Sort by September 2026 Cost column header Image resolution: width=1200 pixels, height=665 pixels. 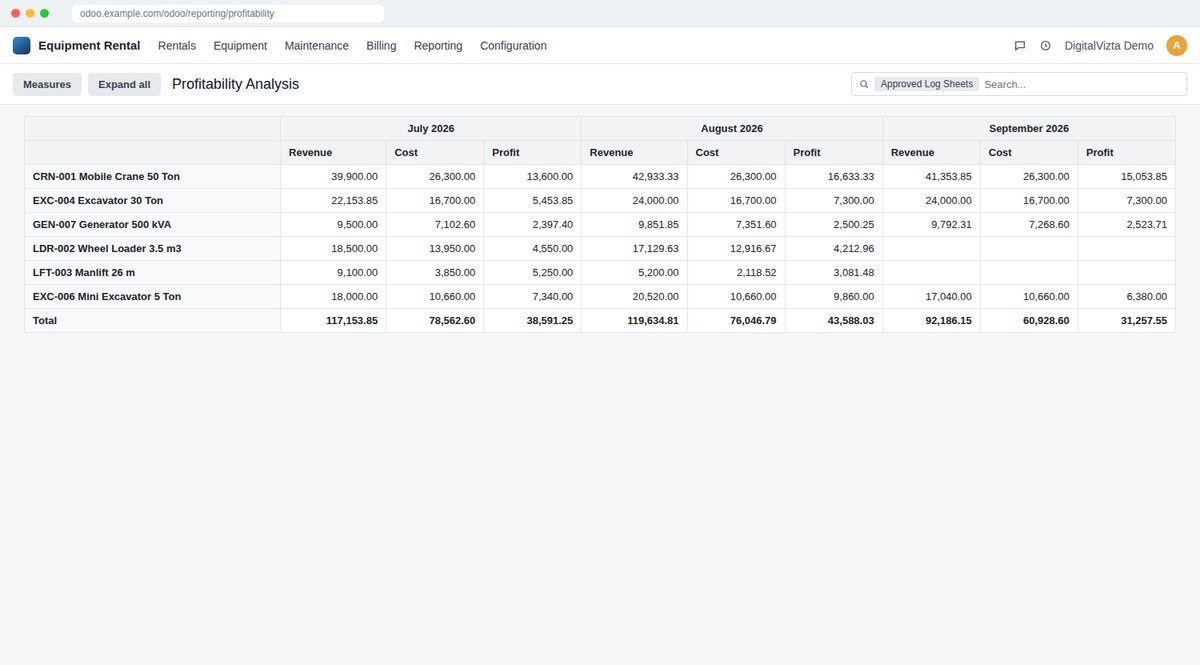pyautogui.click(x=1029, y=152)
